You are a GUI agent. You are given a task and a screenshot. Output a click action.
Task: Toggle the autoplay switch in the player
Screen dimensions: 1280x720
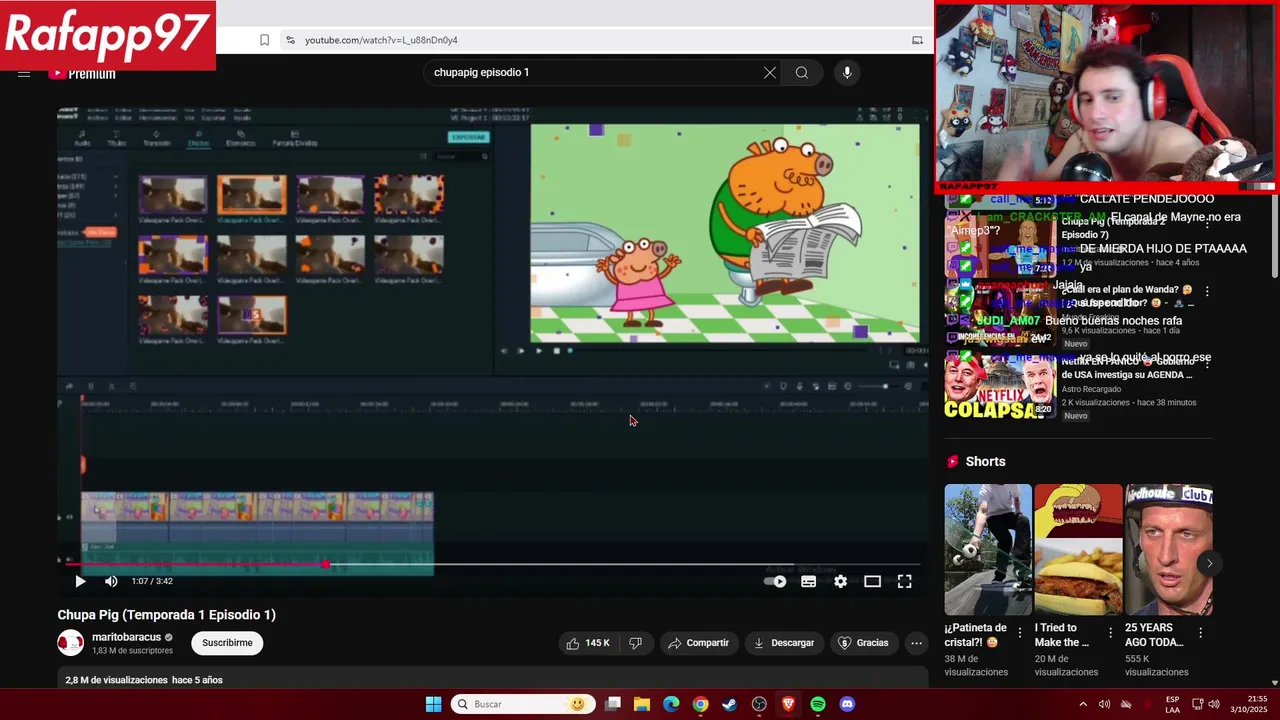point(775,581)
